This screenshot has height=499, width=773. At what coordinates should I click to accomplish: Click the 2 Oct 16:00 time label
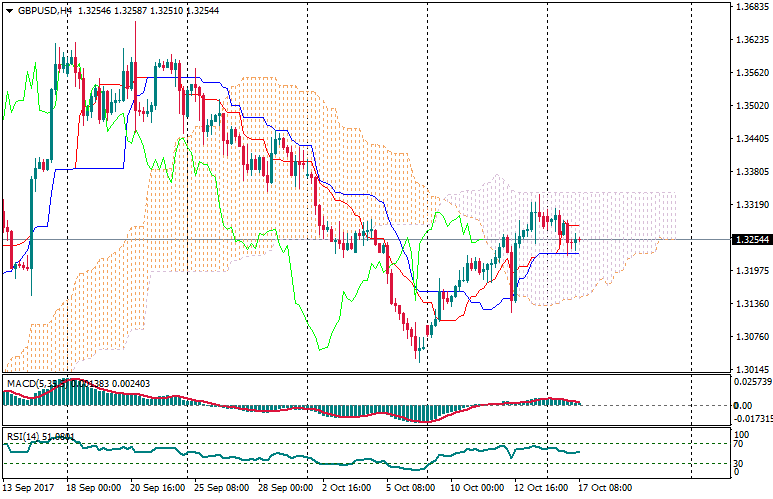pos(346,488)
